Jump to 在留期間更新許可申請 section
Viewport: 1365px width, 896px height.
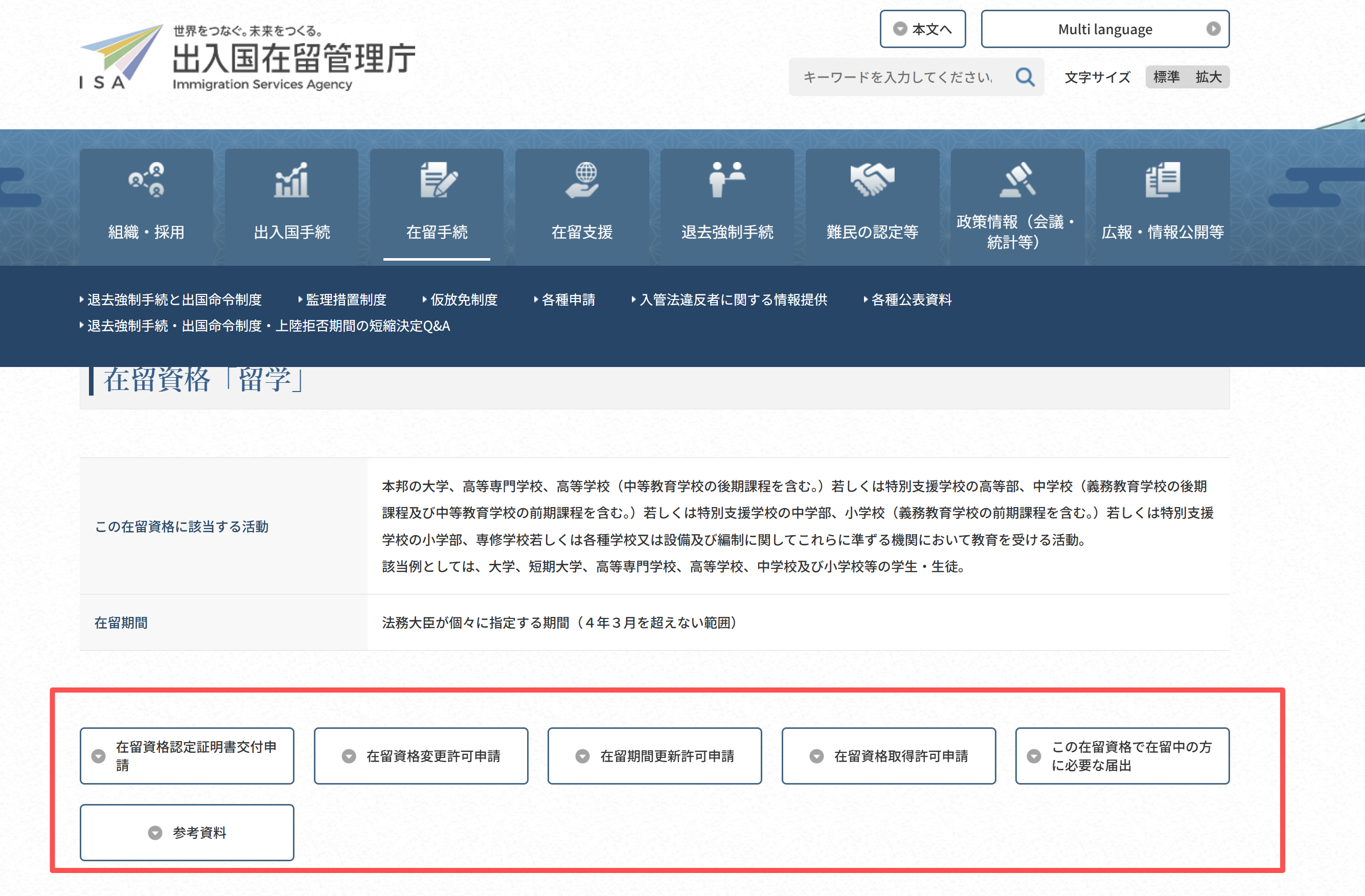tap(654, 755)
